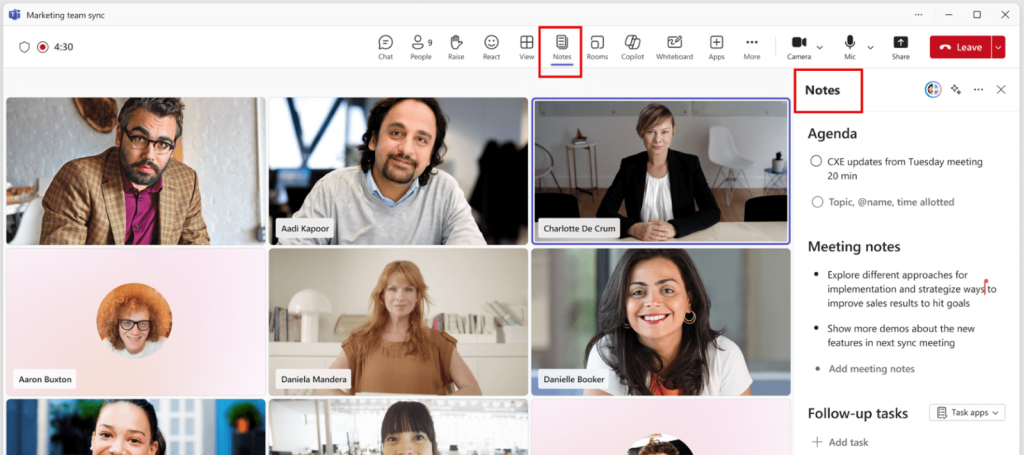Open the More actions menu
This screenshot has width=1024, height=455.
coord(752,47)
